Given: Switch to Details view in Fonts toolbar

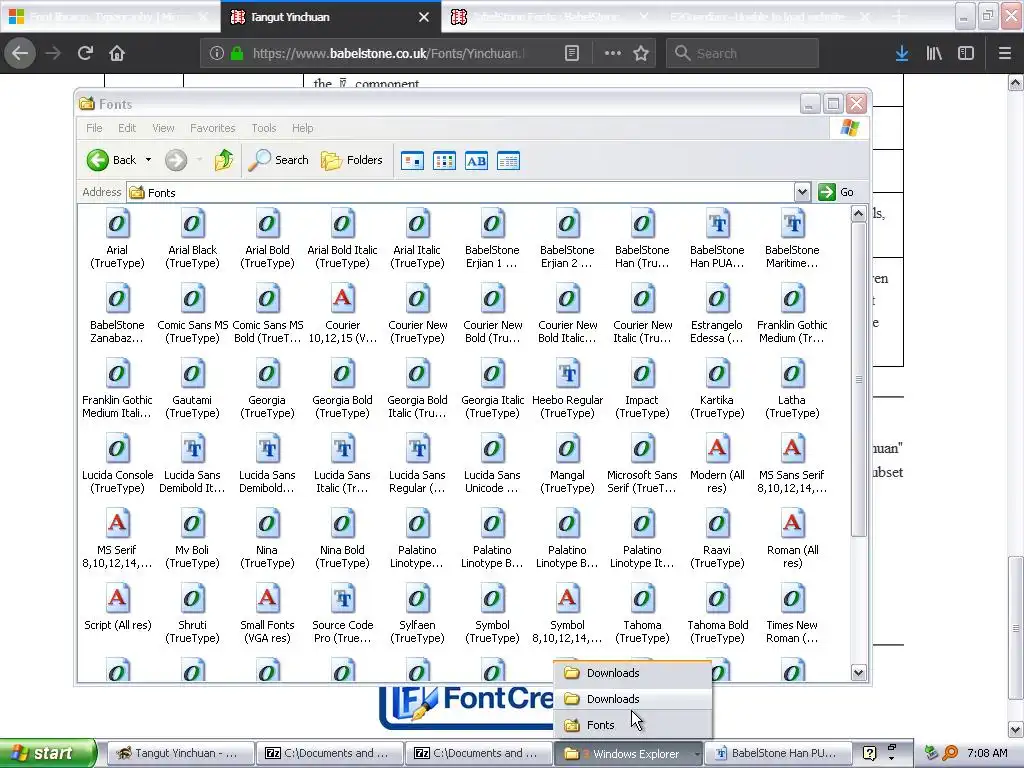Looking at the screenshot, I should pos(508,161).
